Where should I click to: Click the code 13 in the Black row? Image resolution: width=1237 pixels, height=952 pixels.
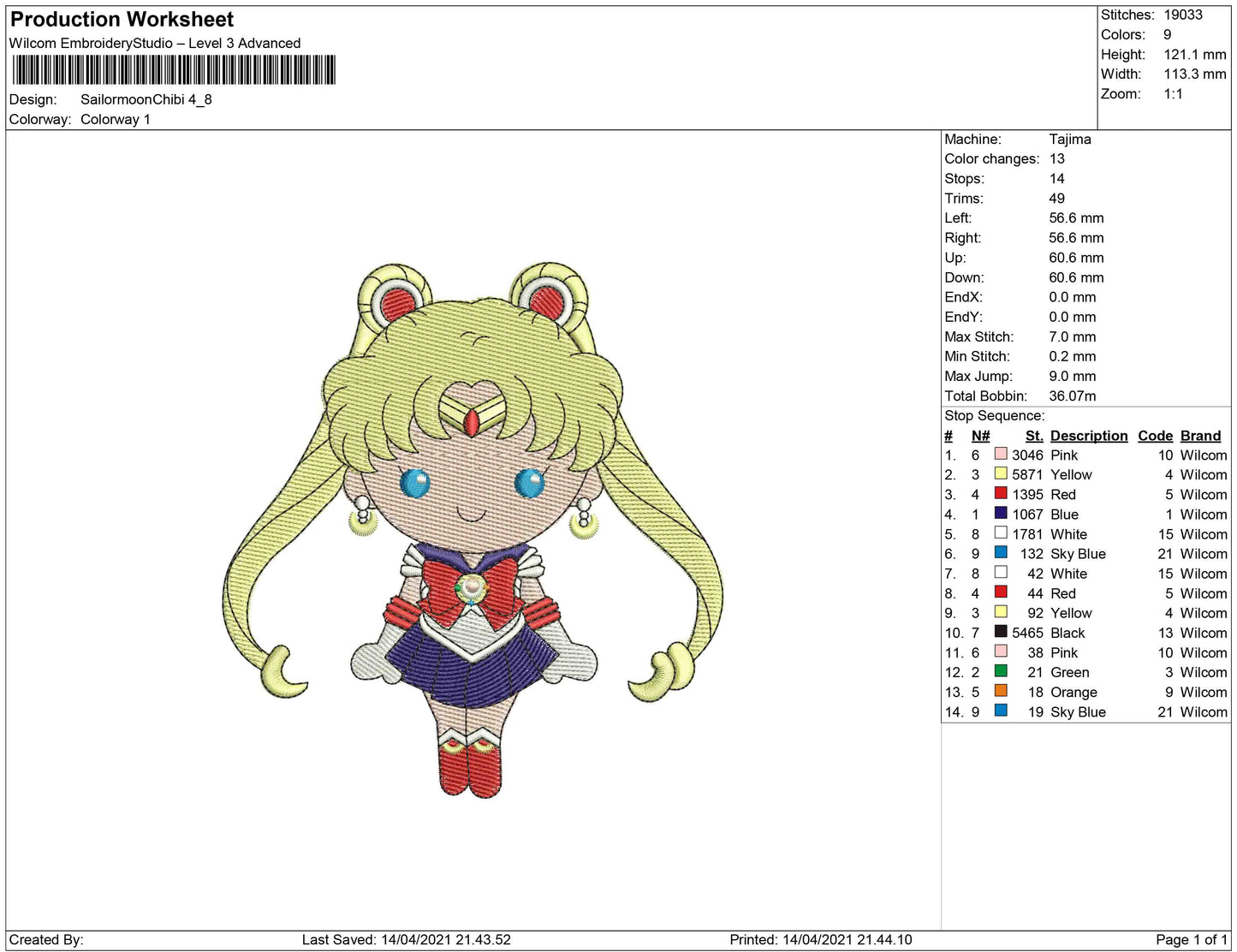(x=1165, y=633)
